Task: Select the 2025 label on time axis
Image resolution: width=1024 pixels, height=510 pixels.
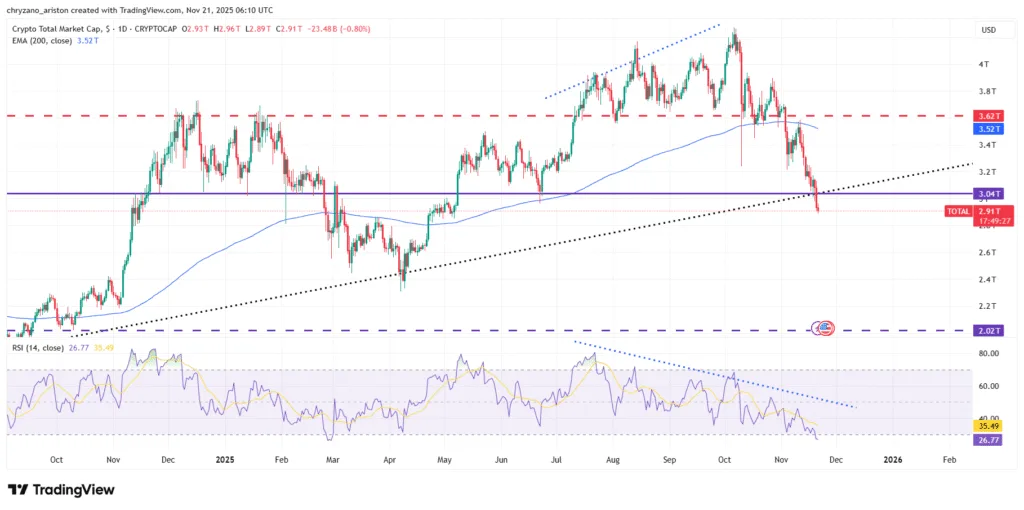Action: click(224, 459)
